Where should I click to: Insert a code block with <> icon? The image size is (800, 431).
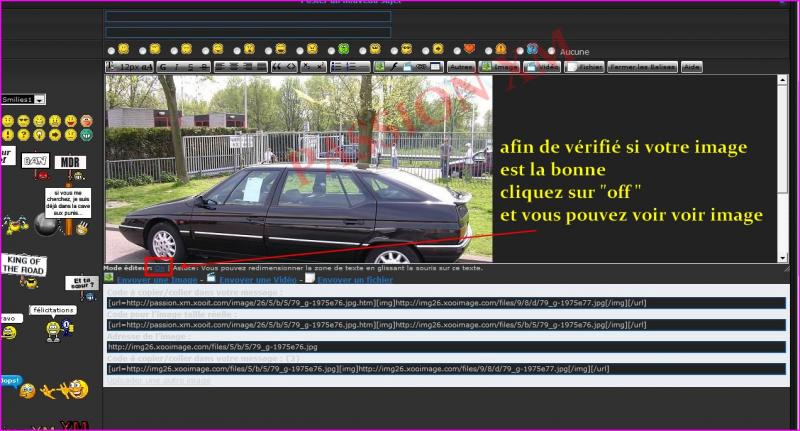291,67
